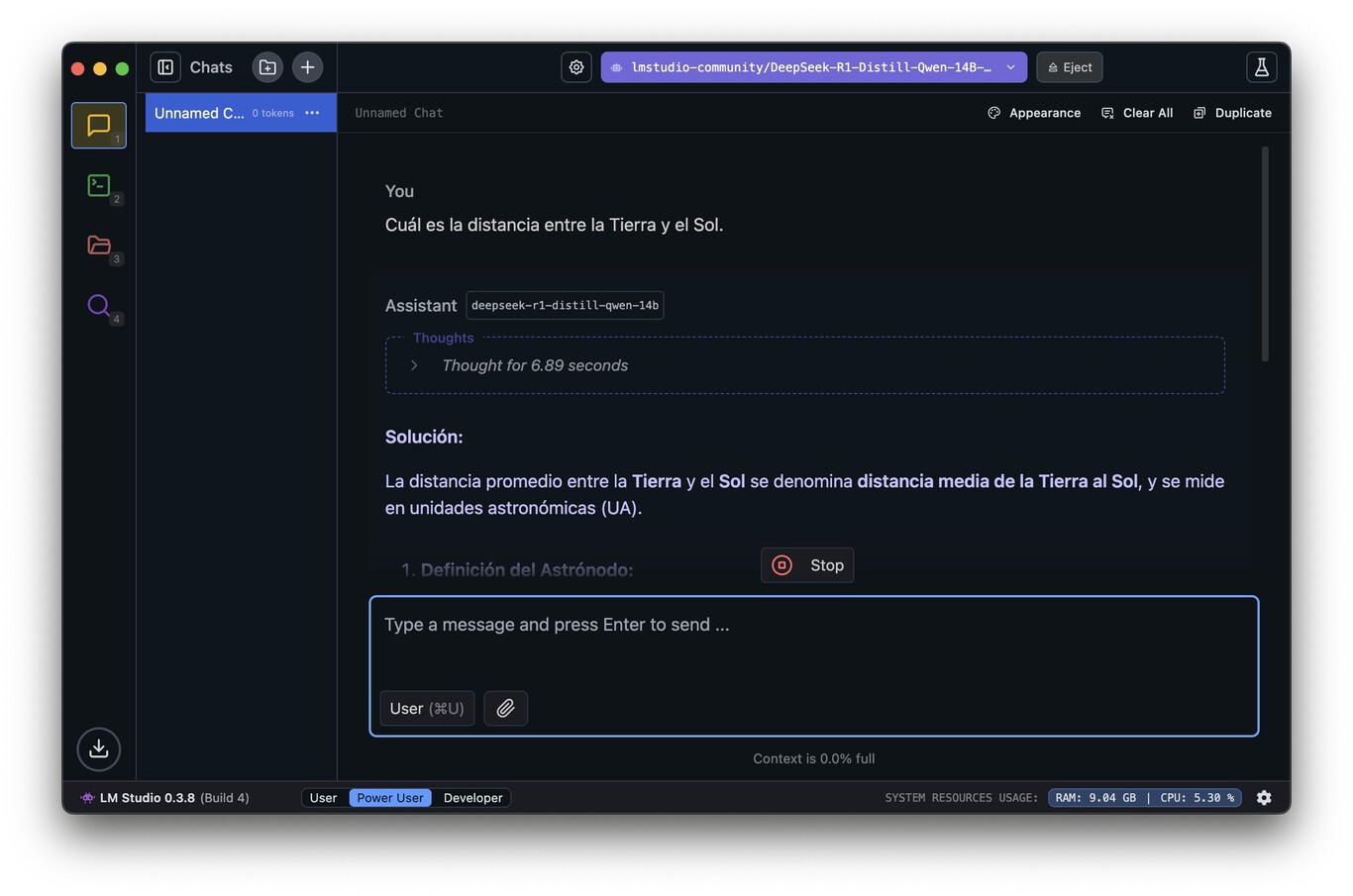Attach a file using the paperclip icon

coord(505,708)
